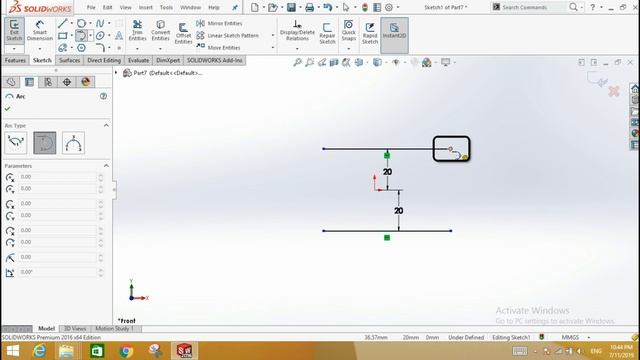The image size is (640, 360).
Task: Open Display/Delete Relations tool
Action: pyautogui.click(x=297, y=30)
